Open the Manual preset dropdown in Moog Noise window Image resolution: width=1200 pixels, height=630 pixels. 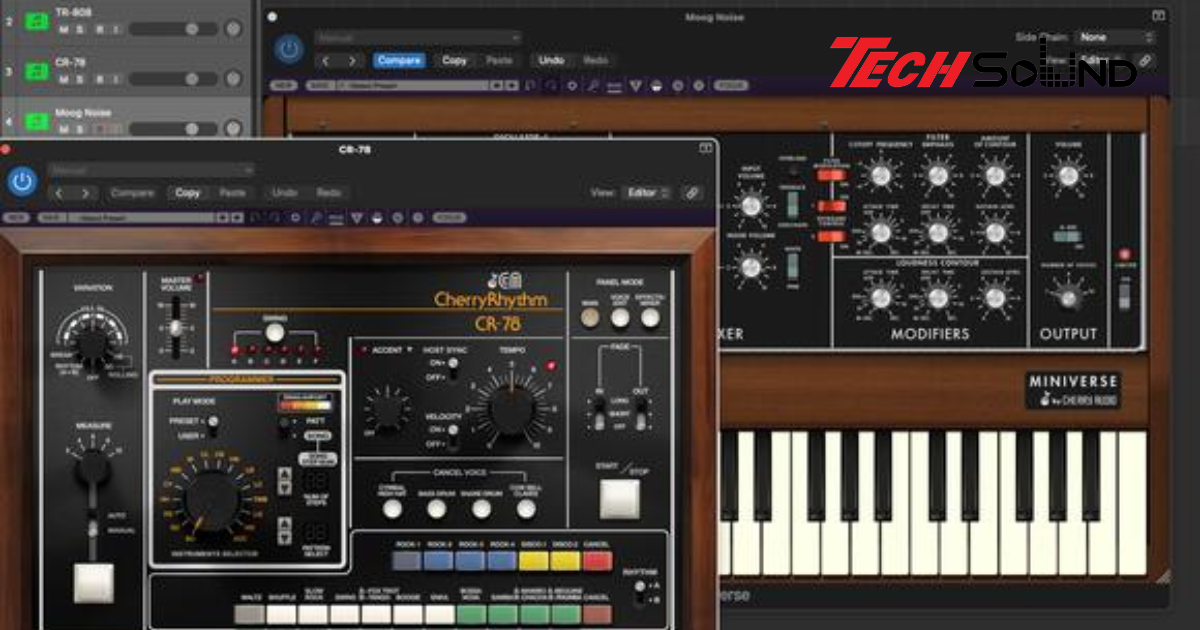(x=418, y=38)
